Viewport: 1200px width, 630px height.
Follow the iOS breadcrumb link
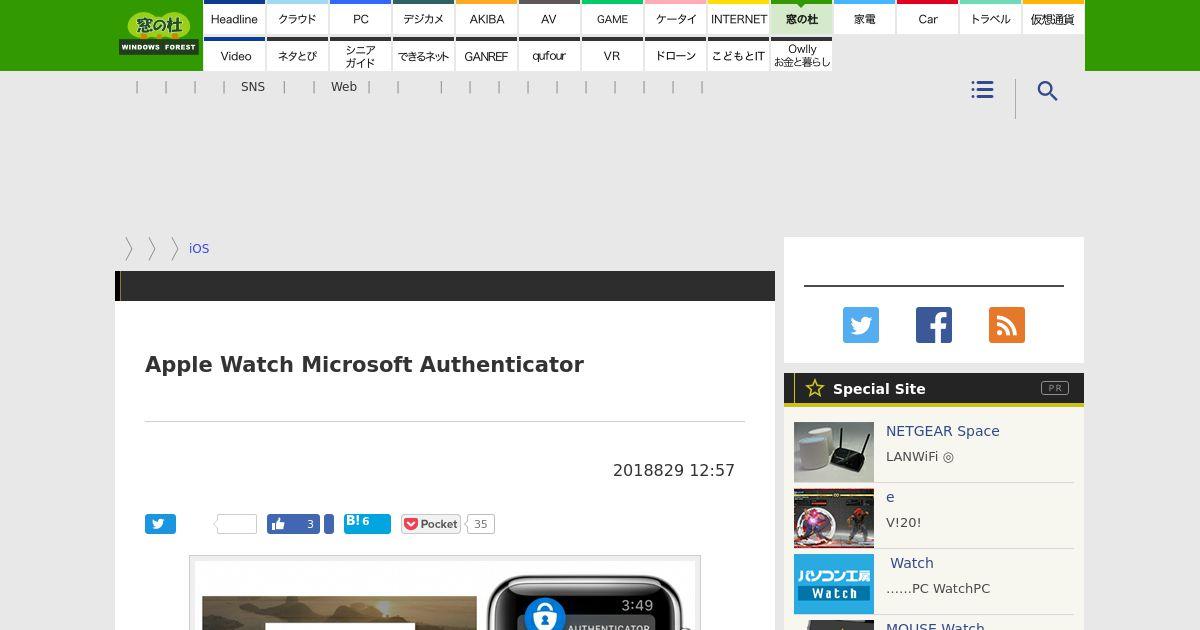(199, 248)
